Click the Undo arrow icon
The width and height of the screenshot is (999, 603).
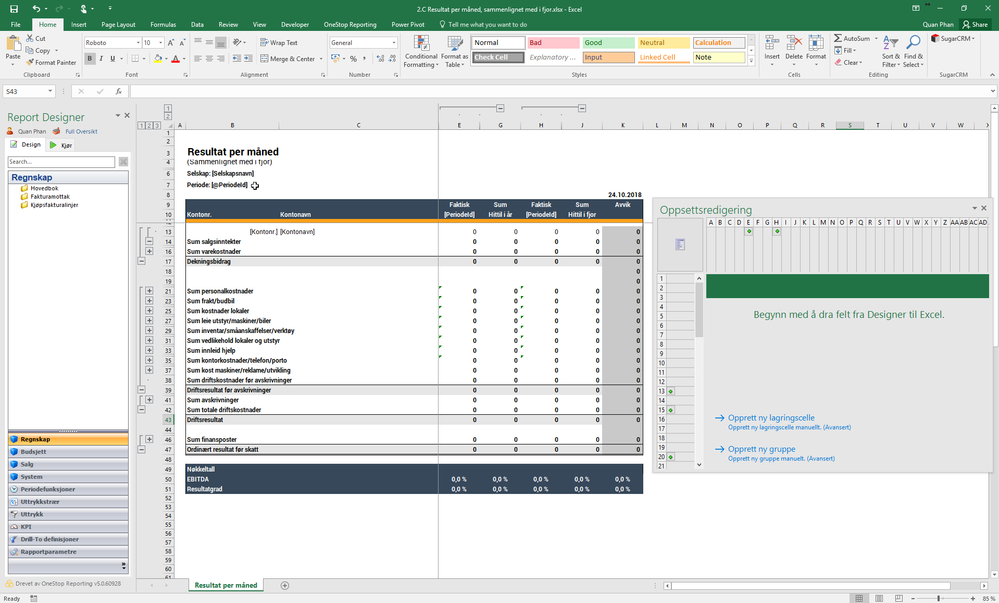[36, 9]
